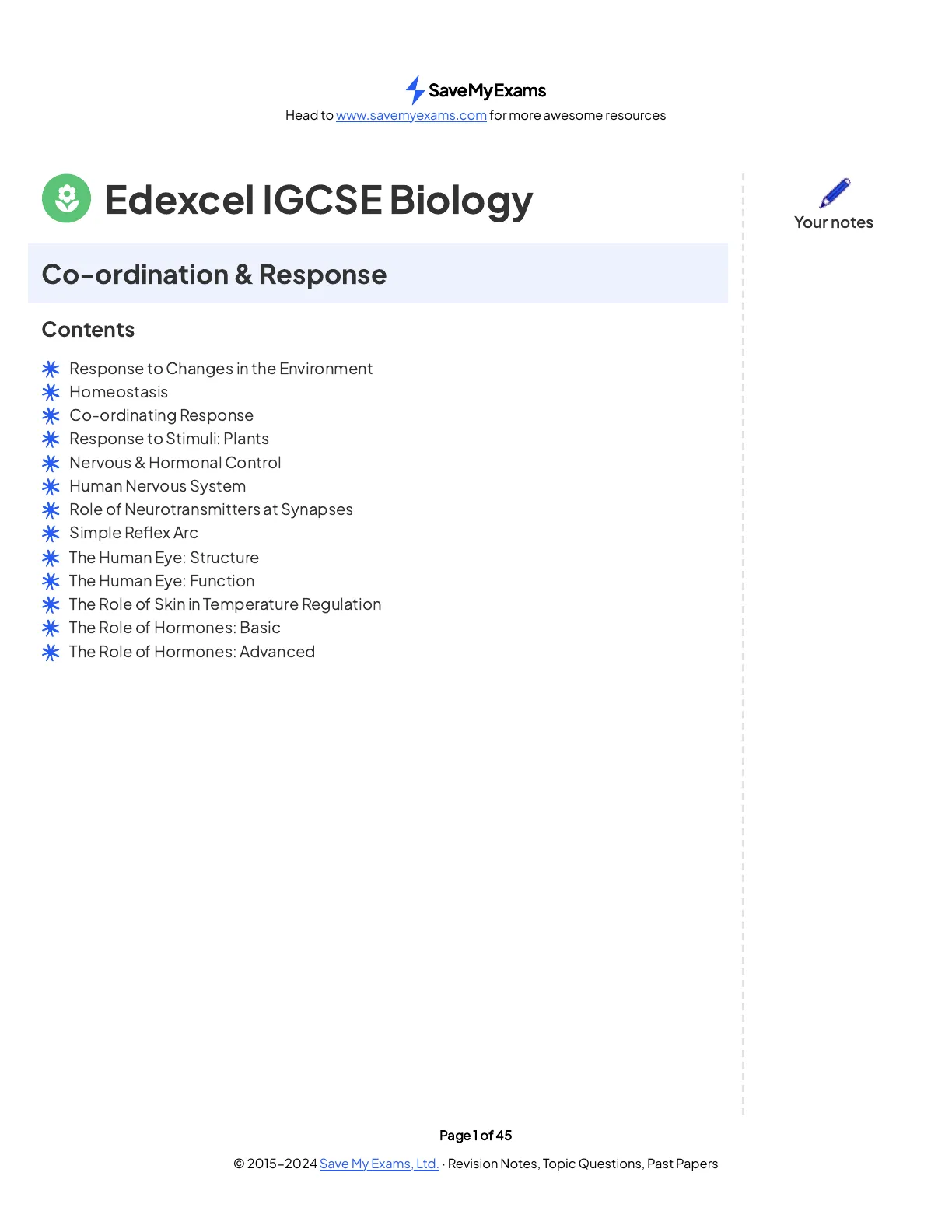Viewport: 952px width, 1232px height.
Task: Open The Human Eye: Structure entry
Action: click(163, 558)
